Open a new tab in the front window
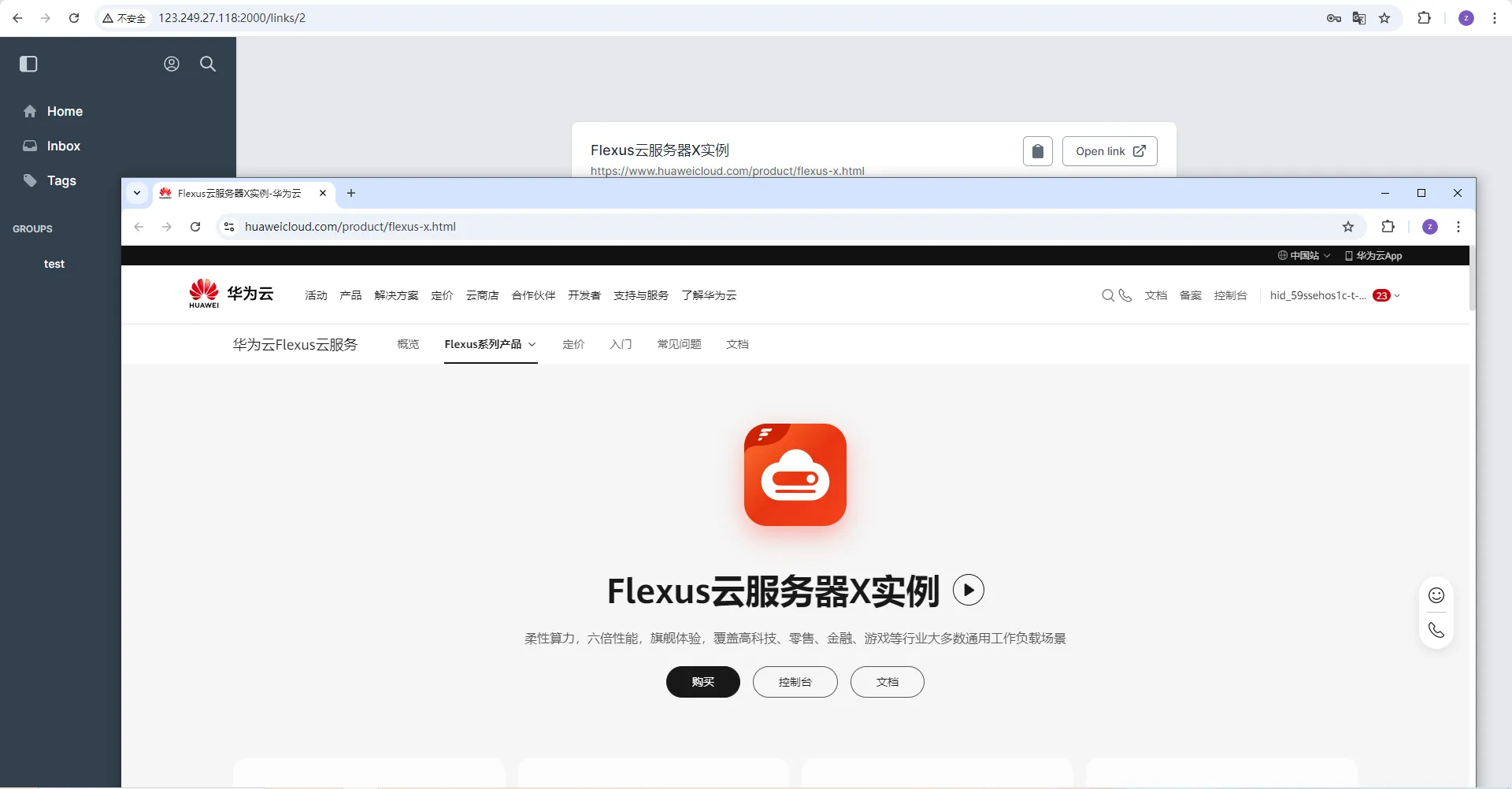The width and height of the screenshot is (1512, 789). coord(351,193)
